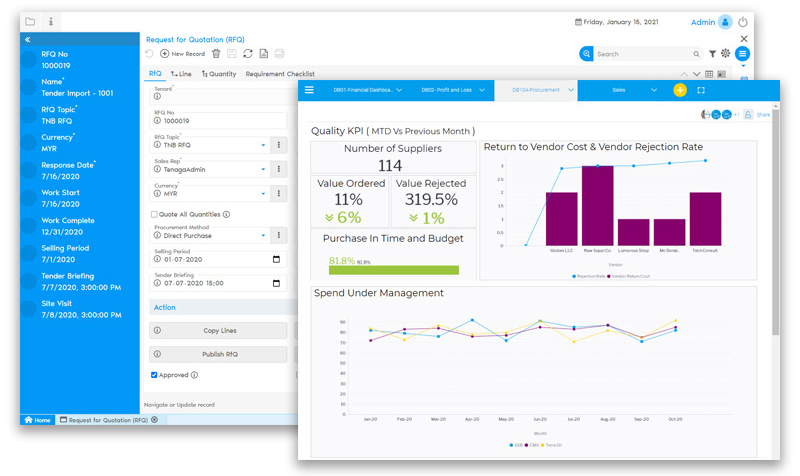Toggle the Quote All Quantities checkbox

(154, 214)
